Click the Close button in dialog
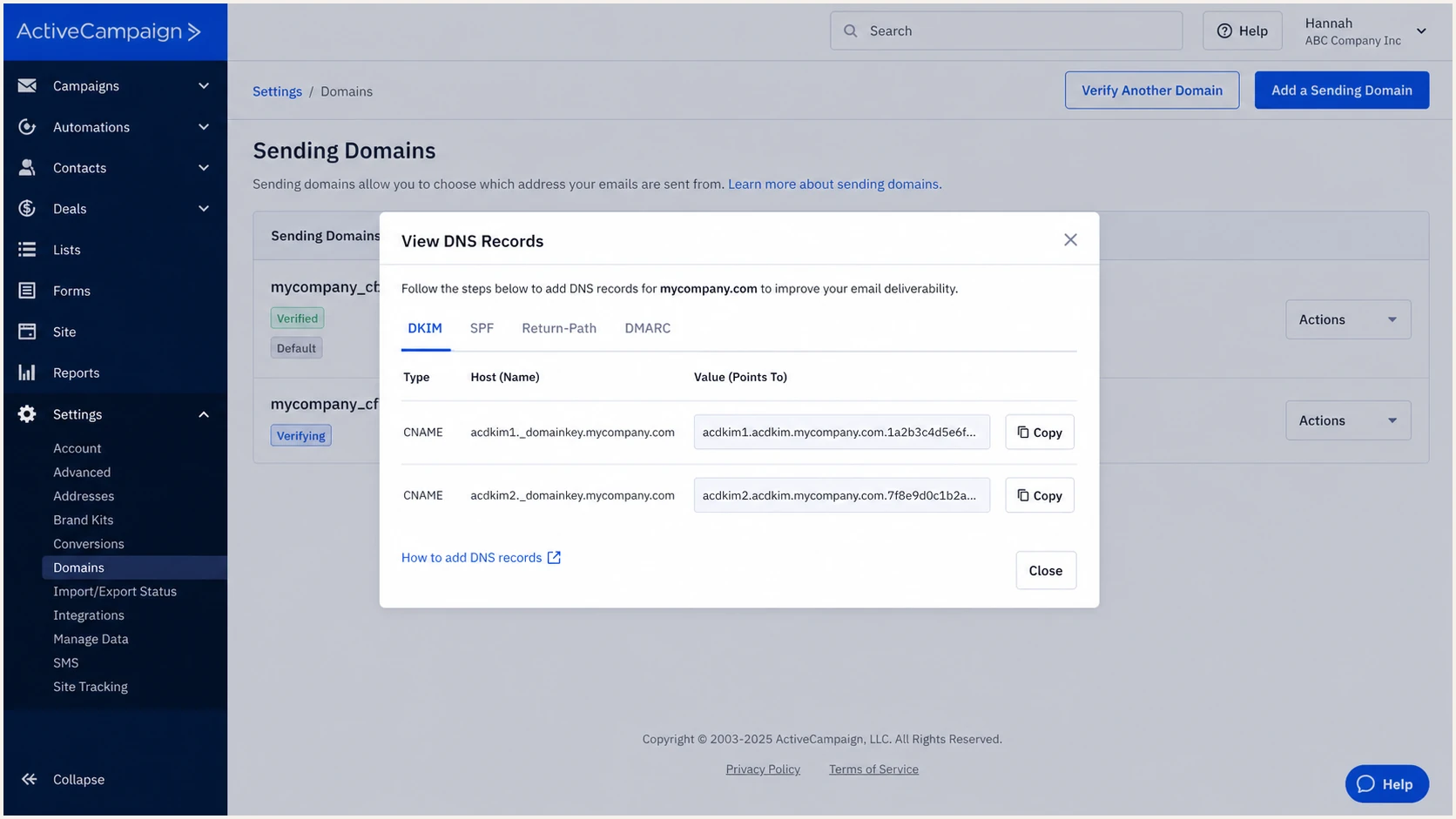 (x=1046, y=570)
